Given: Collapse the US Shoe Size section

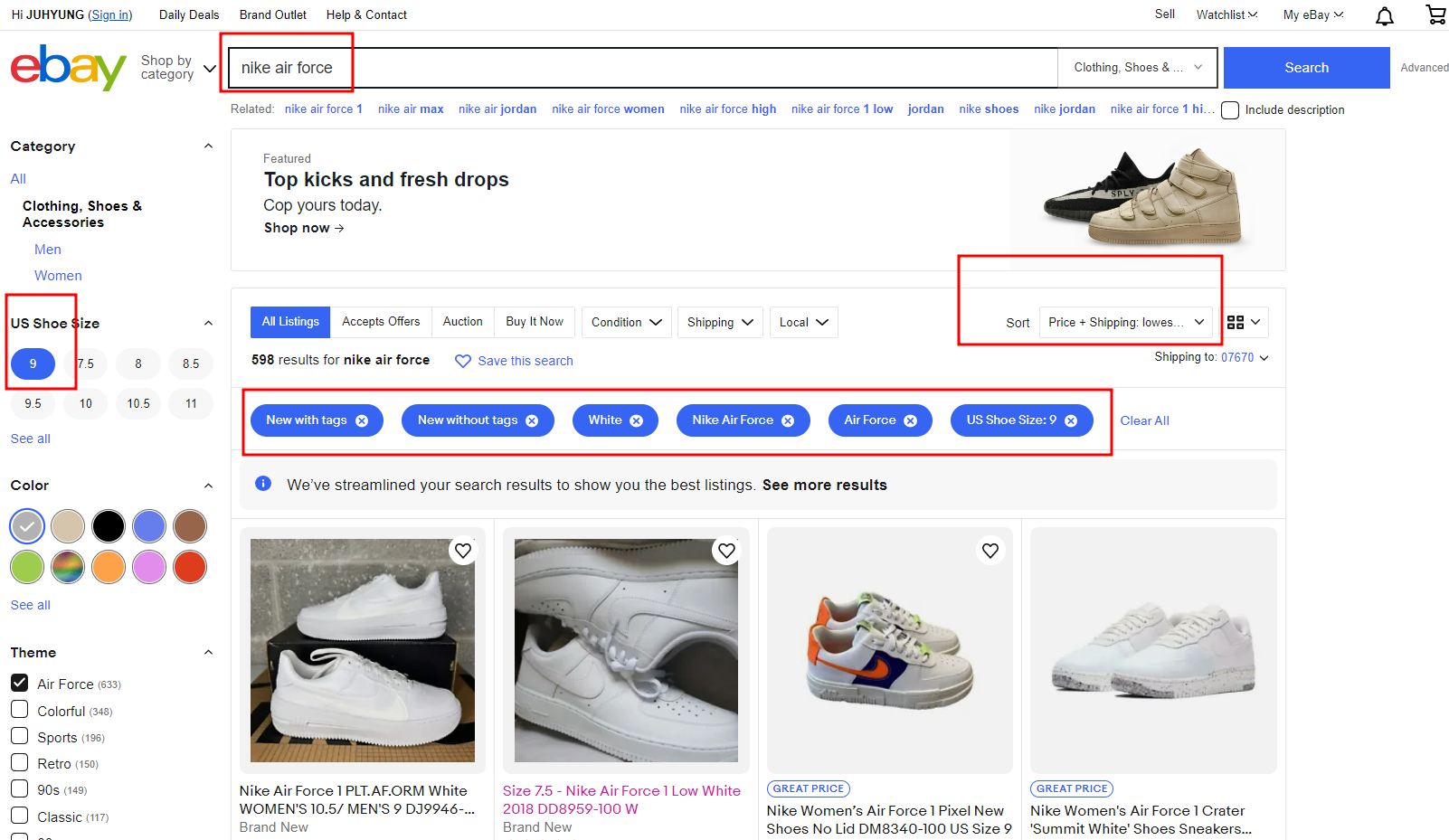Looking at the screenshot, I should pos(208,324).
